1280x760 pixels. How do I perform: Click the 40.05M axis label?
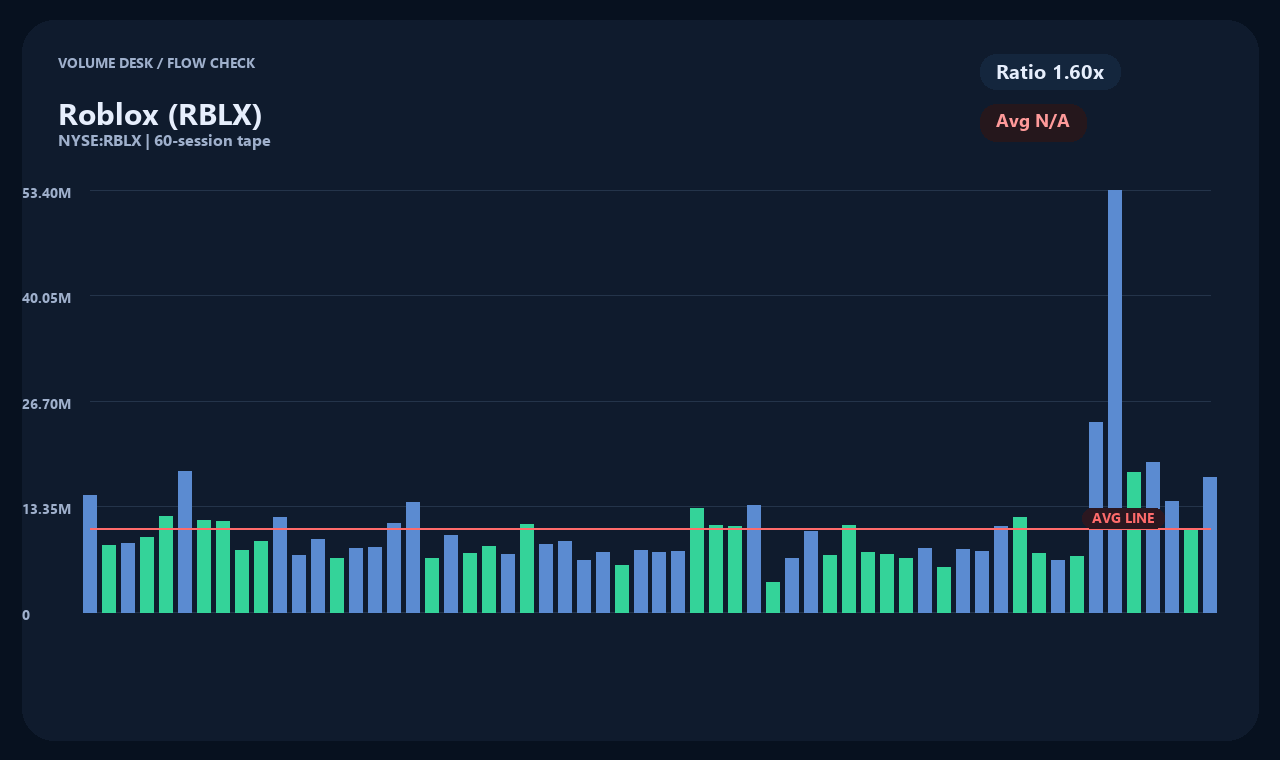47,298
